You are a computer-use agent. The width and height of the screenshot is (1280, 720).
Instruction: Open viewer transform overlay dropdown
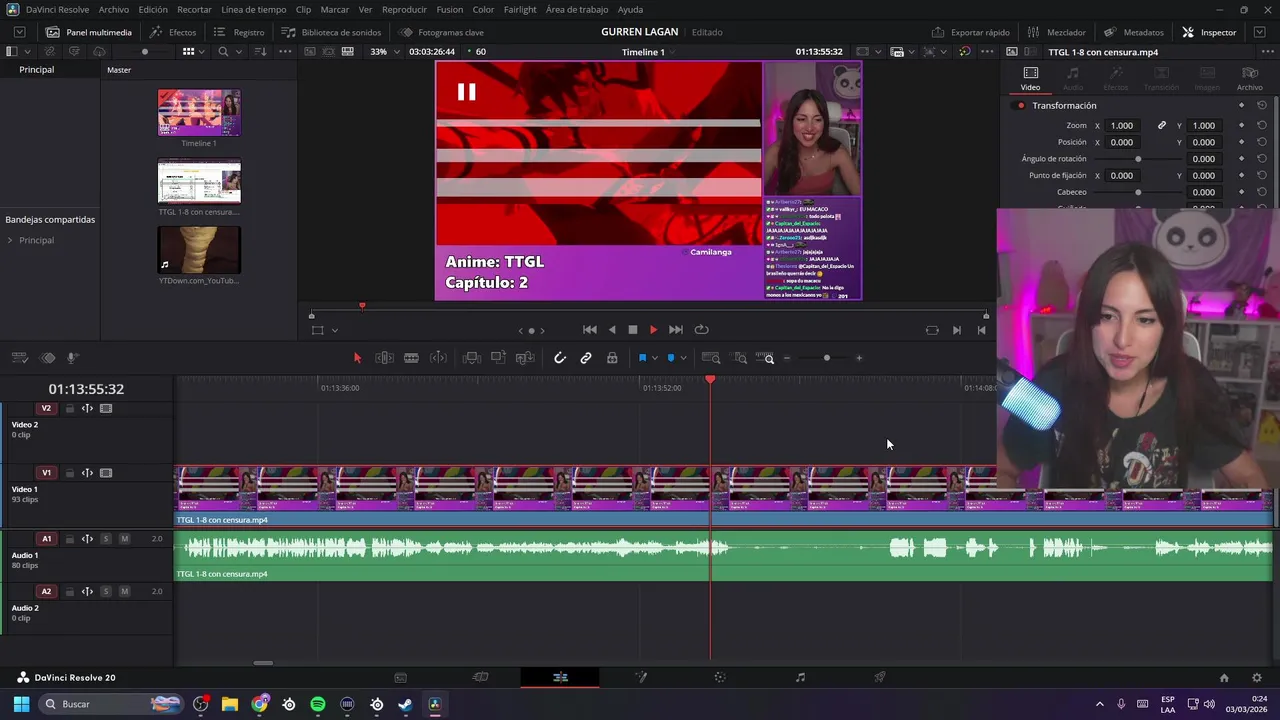pyautogui.click(x=335, y=330)
